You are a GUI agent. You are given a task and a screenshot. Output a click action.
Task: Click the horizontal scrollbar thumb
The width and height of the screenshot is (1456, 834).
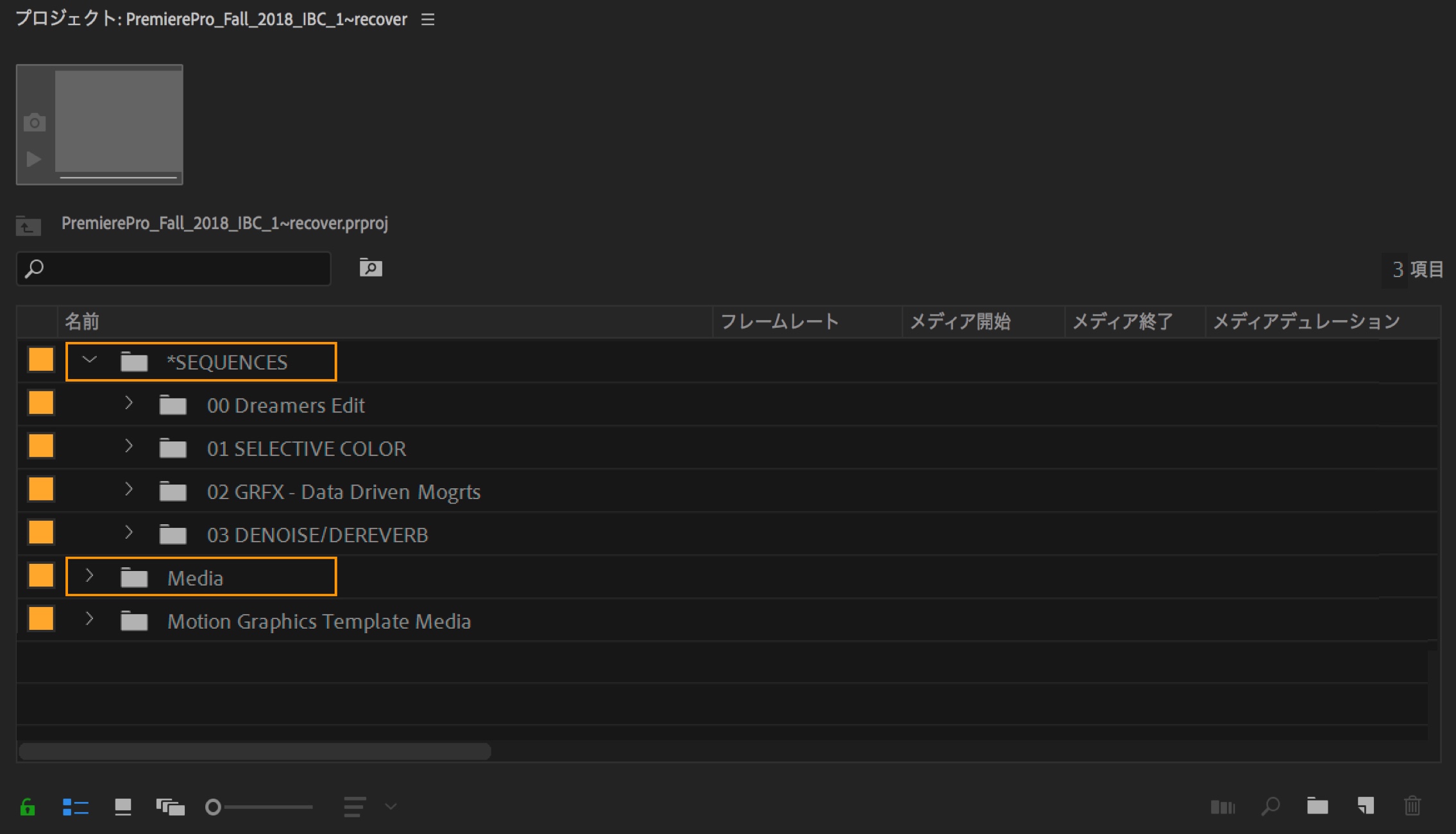(255, 751)
